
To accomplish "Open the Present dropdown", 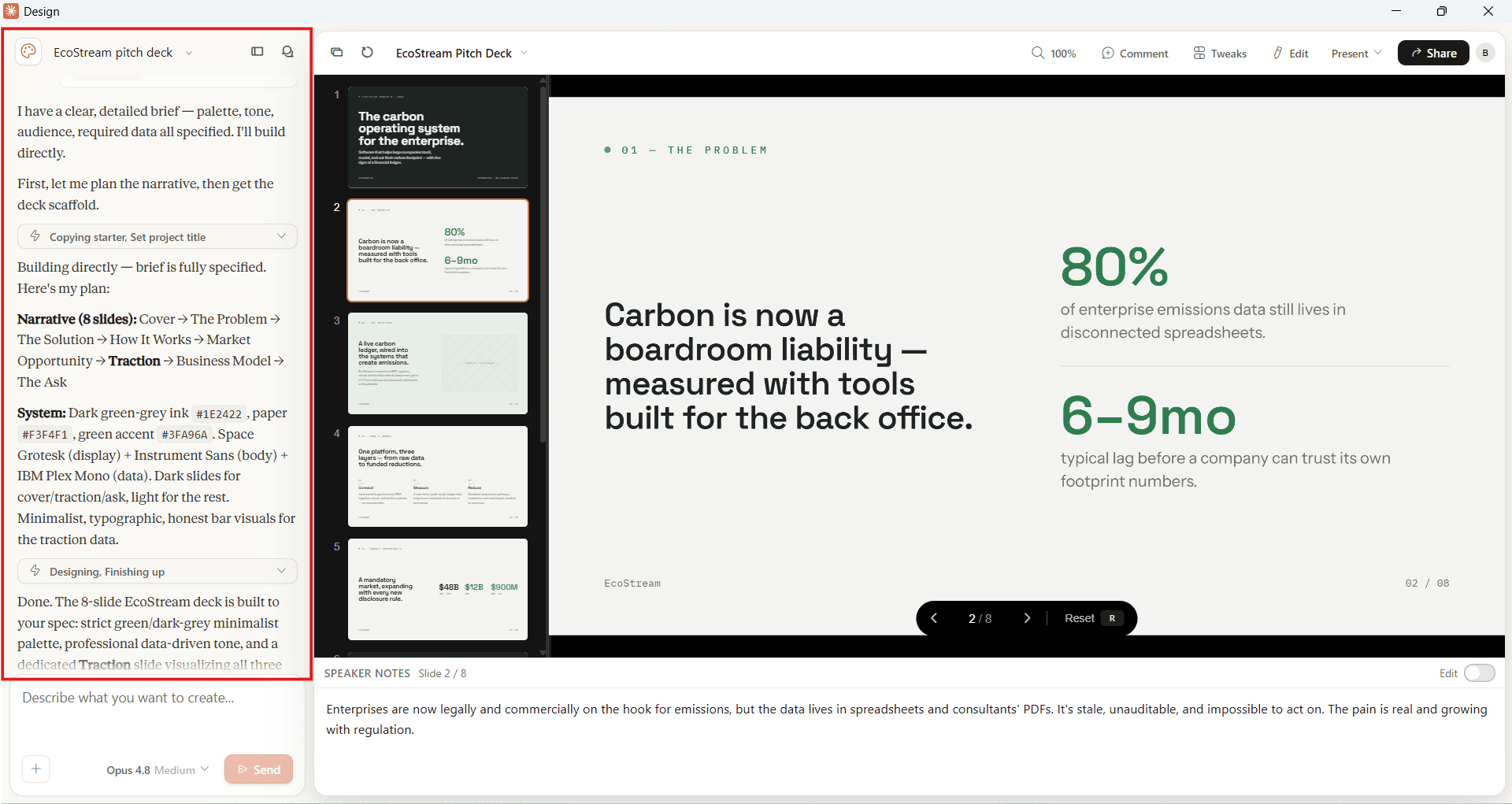I will click(x=1356, y=54).
